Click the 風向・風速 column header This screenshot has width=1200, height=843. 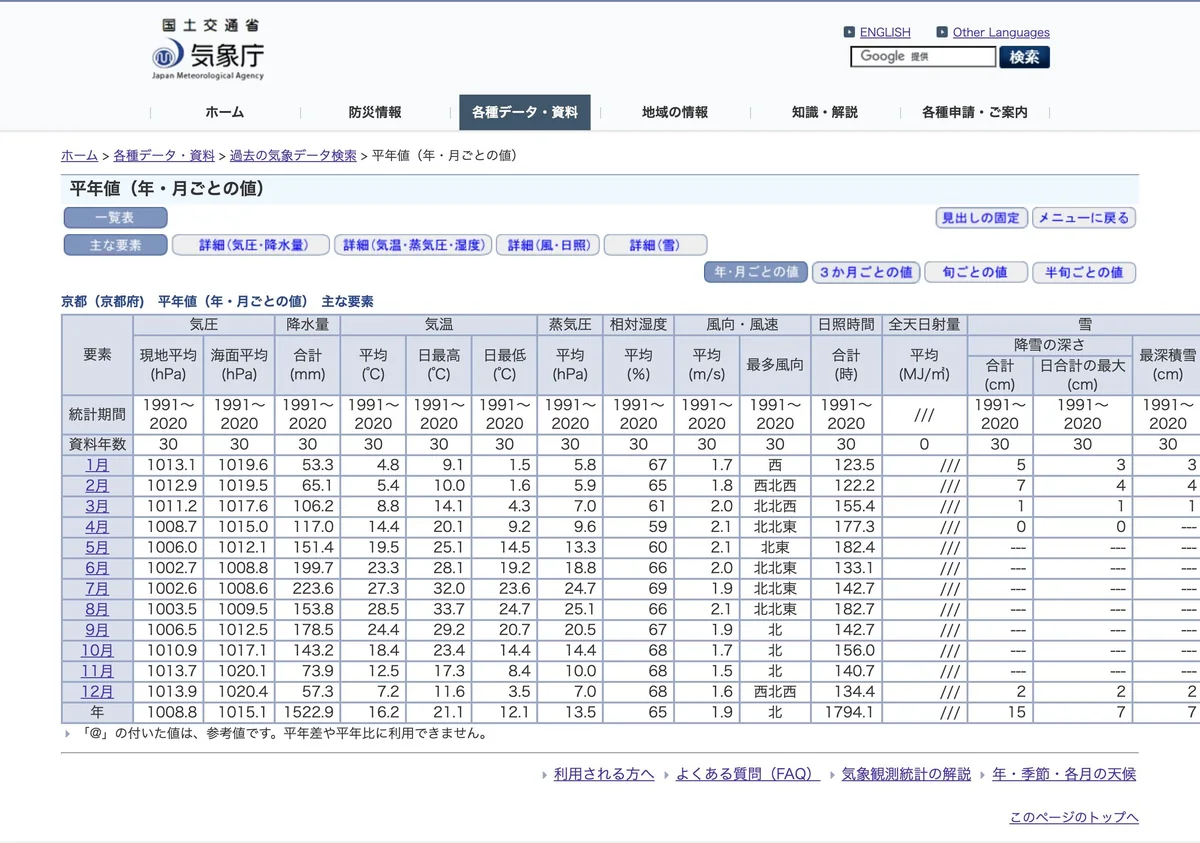click(x=742, y=325)
